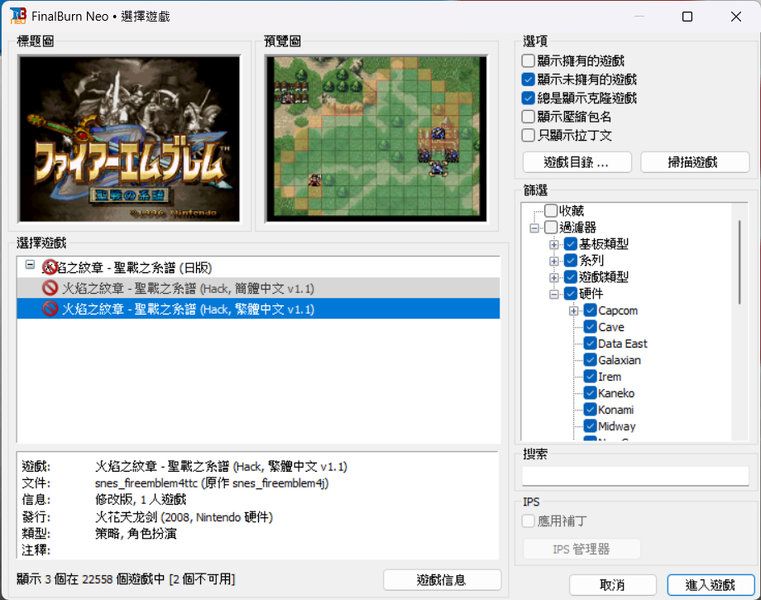Click 進入遊戲 play button
This screenshot has height=600, width=761.
pyautogui.click(x=711, y=584)
